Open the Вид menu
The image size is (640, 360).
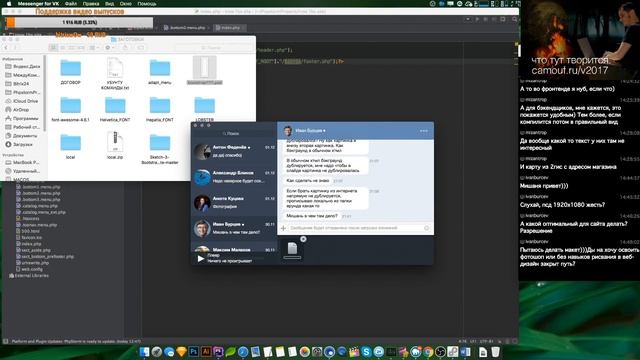109,4
